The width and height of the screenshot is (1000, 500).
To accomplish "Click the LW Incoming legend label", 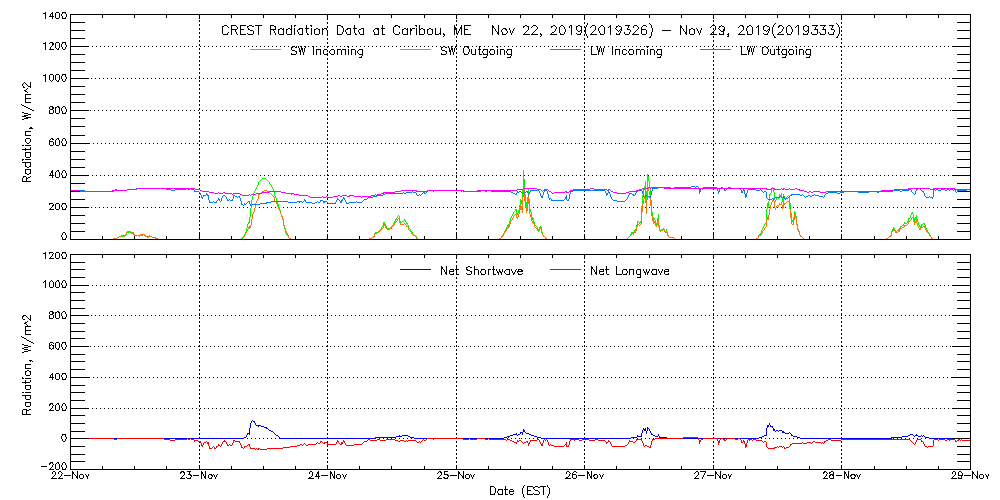I will [x=626, y=51].
